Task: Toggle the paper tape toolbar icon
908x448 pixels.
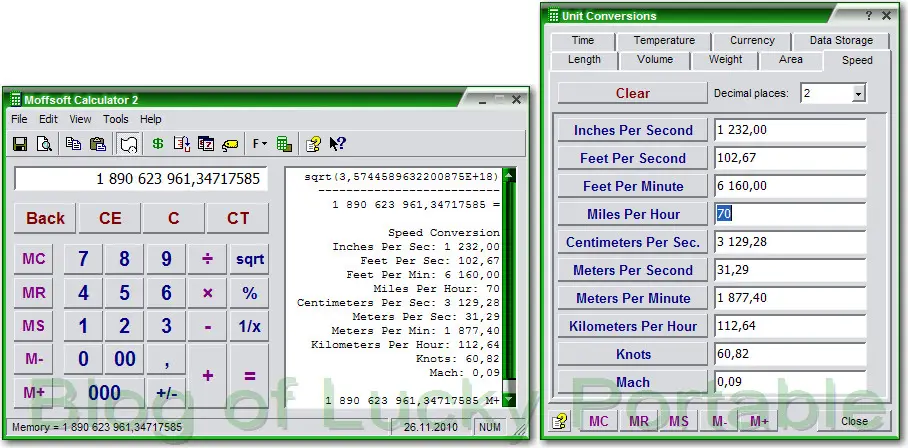Action: coord(128,144)
